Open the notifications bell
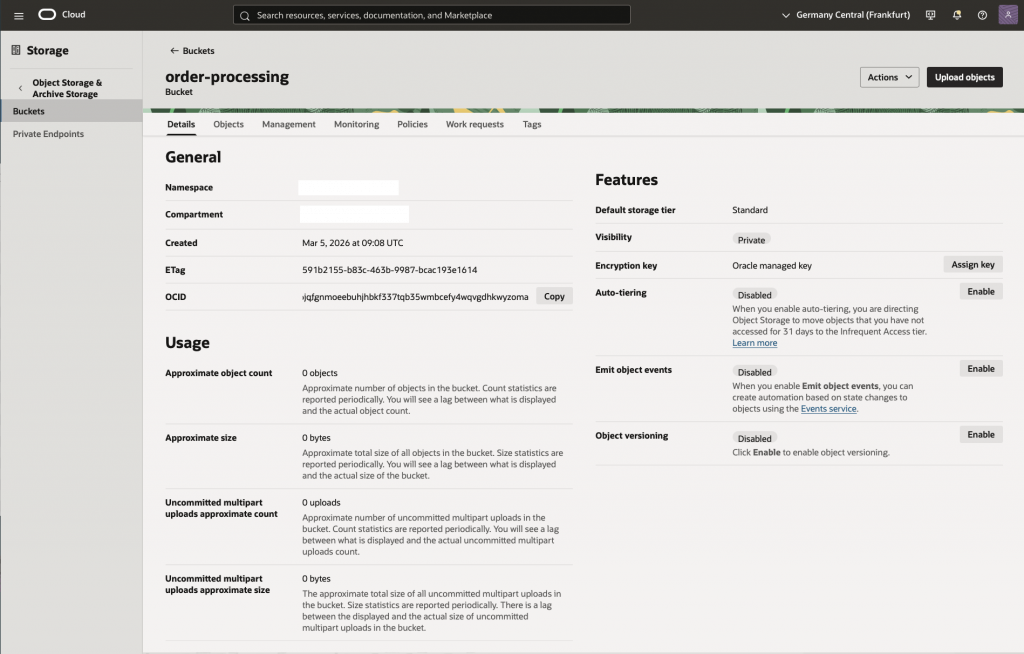This screenshot has height=654, width=1024. pyautogui.click(x=956, y=15)
